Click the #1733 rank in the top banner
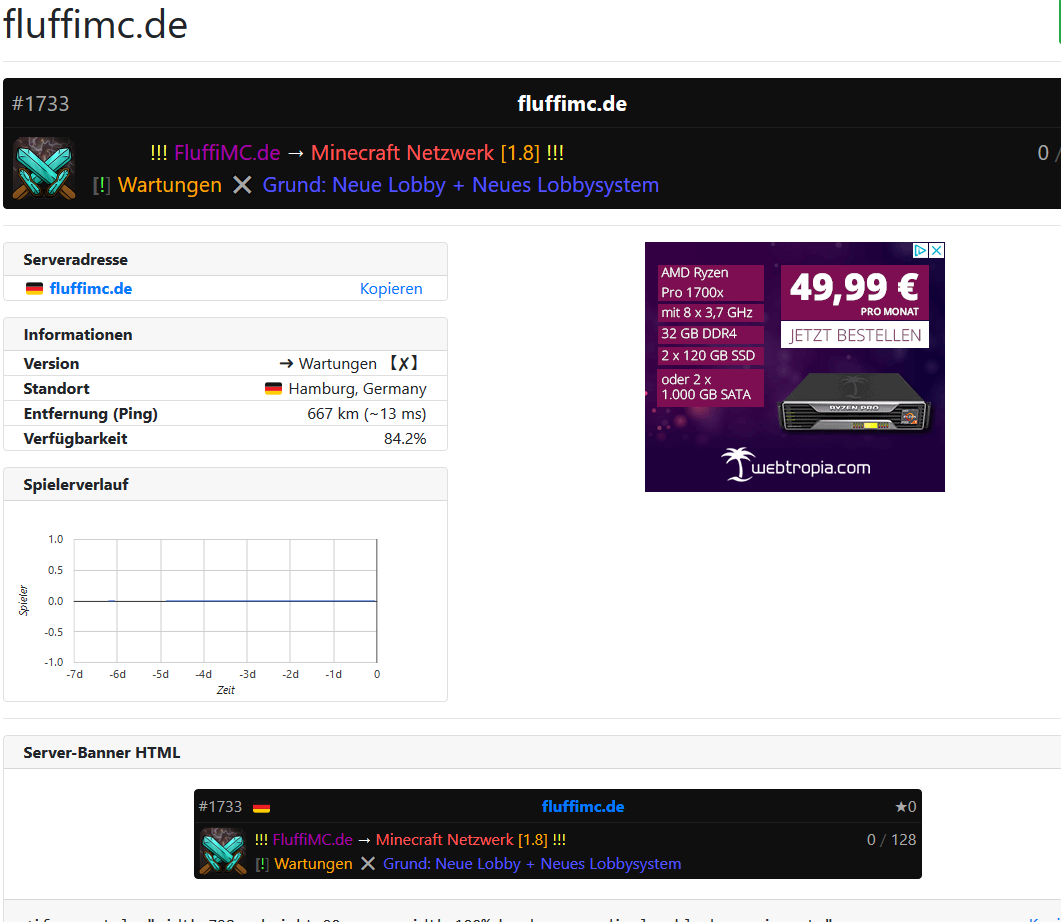This screenshot has width=1061, height=922. 41,104
